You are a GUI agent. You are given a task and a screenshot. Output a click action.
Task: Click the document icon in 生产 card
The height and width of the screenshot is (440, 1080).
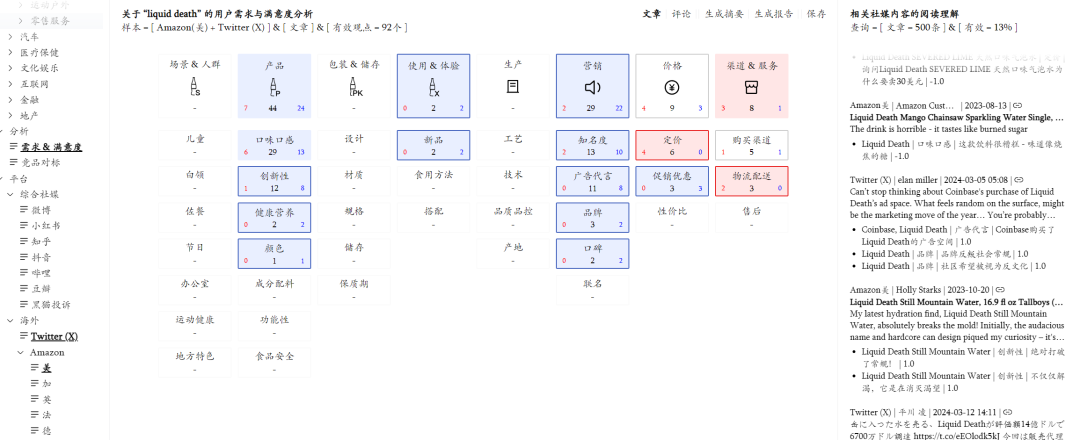[513, 87]
